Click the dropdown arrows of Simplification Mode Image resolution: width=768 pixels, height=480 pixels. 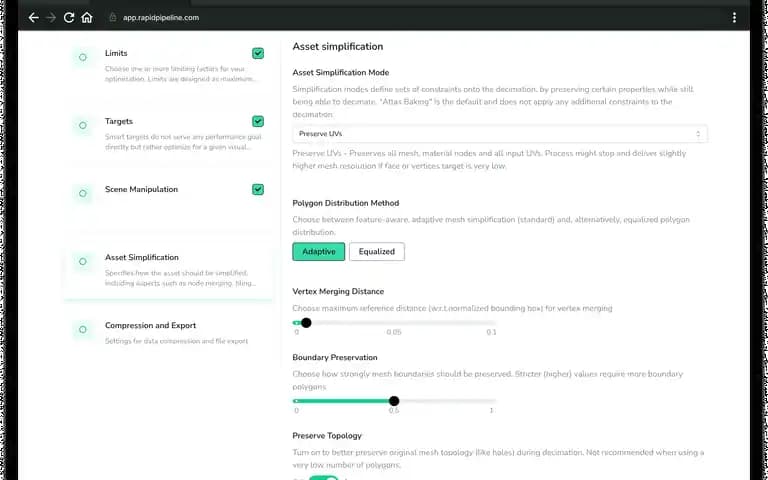pos(698,134)
